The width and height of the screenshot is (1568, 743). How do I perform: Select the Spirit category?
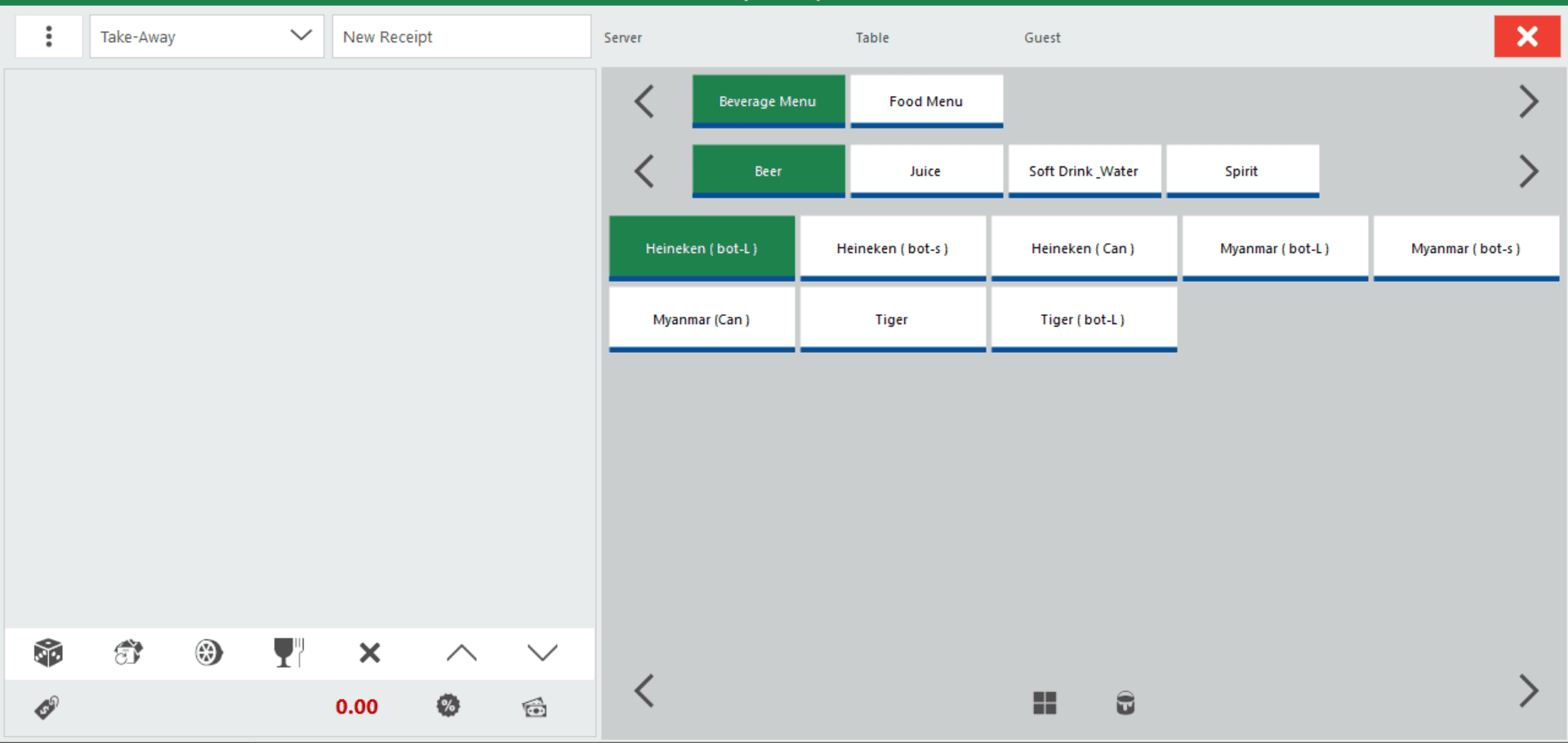(1243, 171)
